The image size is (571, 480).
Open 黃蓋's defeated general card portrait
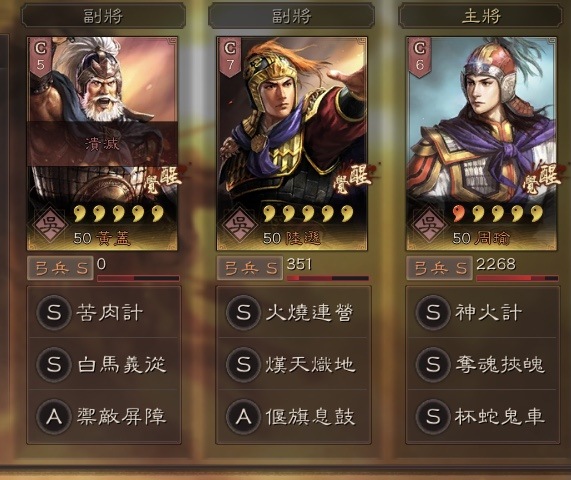click(102, 143)
